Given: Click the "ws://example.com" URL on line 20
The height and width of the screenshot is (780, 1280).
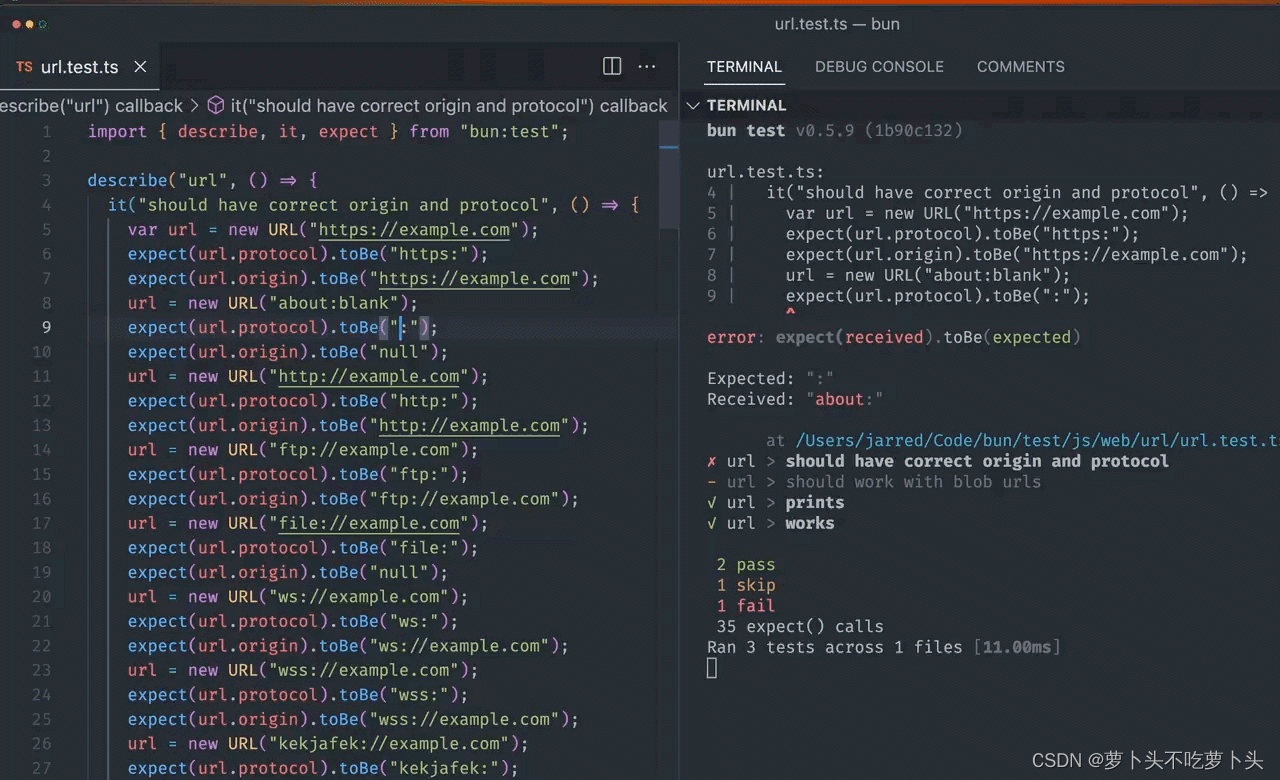Looking at the screenshot, I should pyautogui.click(x=359, y=597).
